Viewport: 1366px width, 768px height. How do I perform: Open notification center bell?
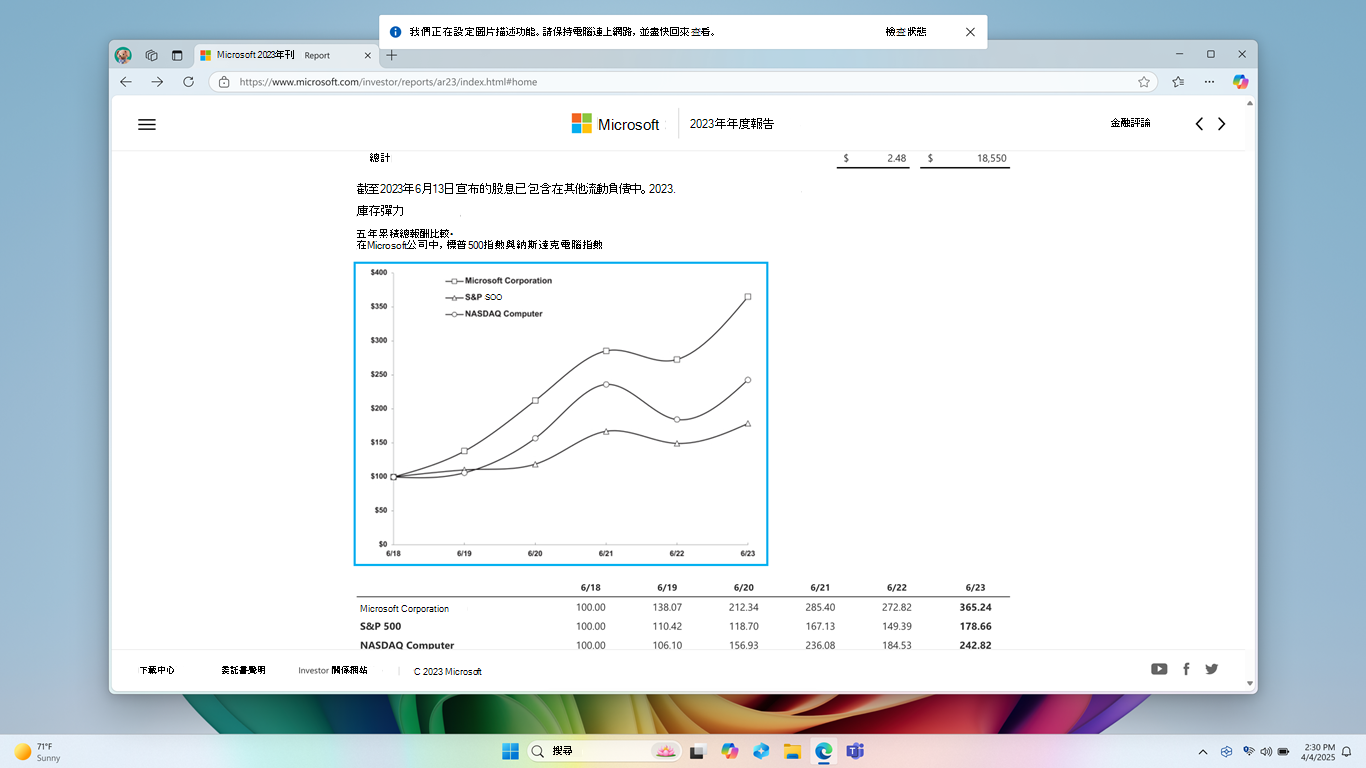tap(1346, 751)
